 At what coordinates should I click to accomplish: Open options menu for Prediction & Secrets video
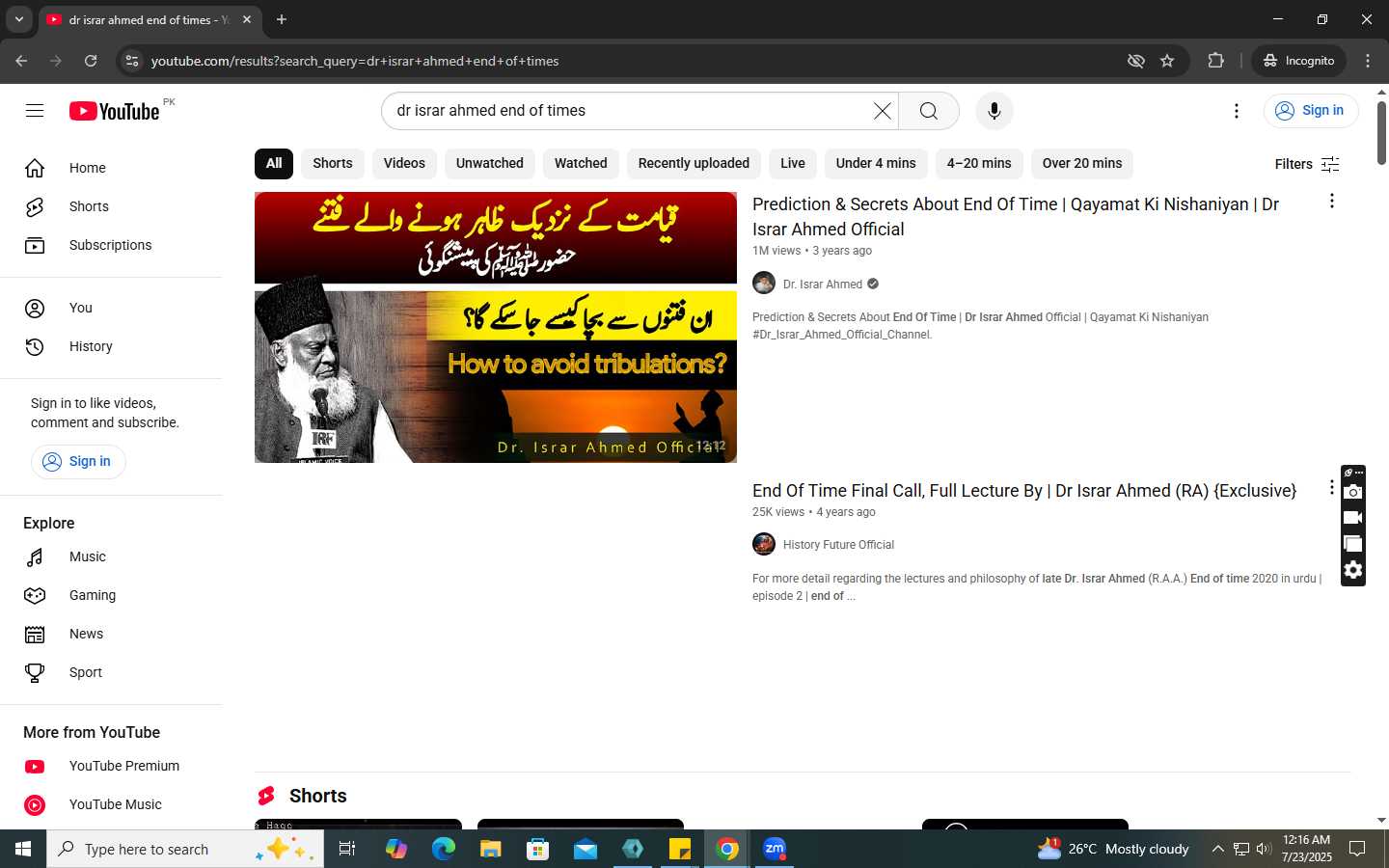[1332, 201]
